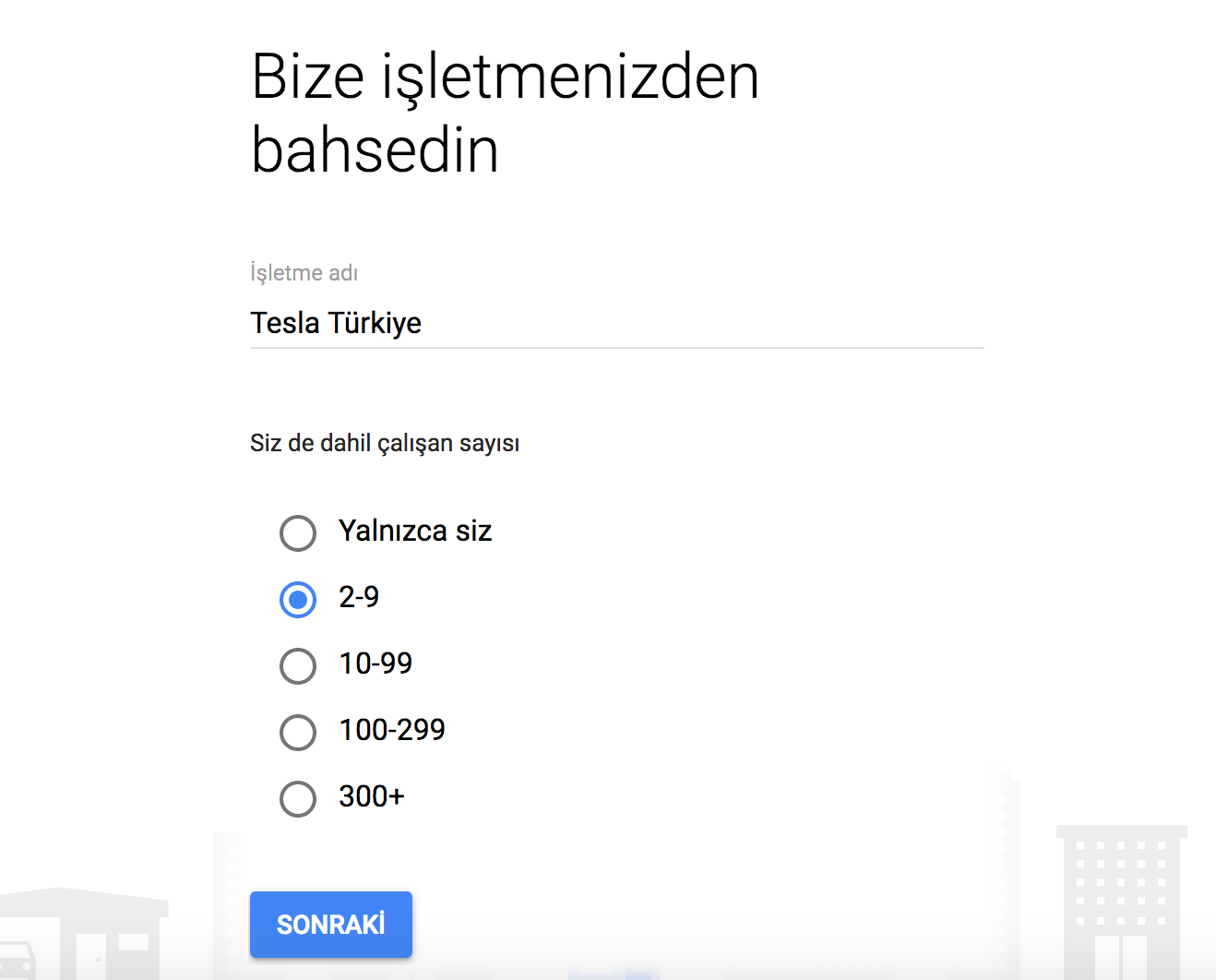The image size is (1216, 980).
Task: Click the "100-299" option label text
Action: pos(392,731)
